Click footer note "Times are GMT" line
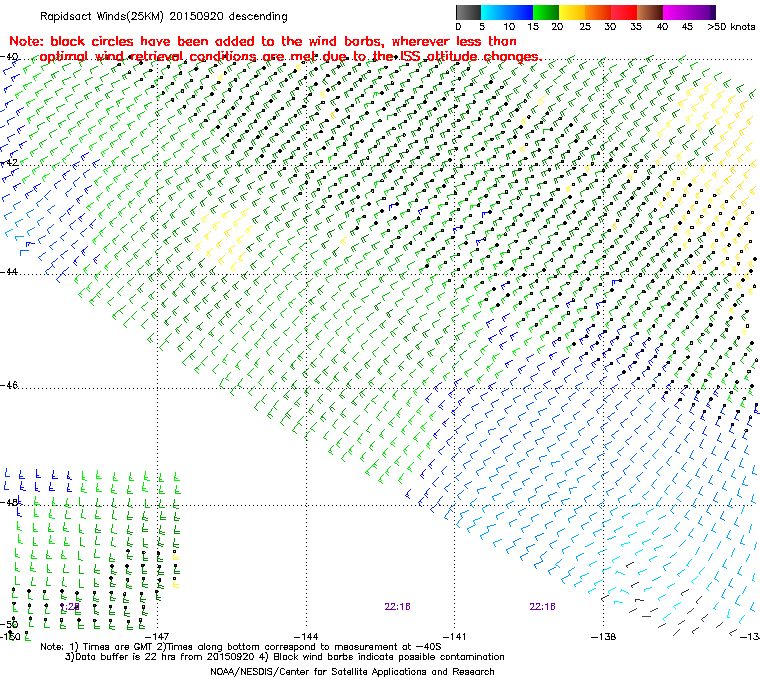The height and width of the screenshot is (688, 760). 241,647
